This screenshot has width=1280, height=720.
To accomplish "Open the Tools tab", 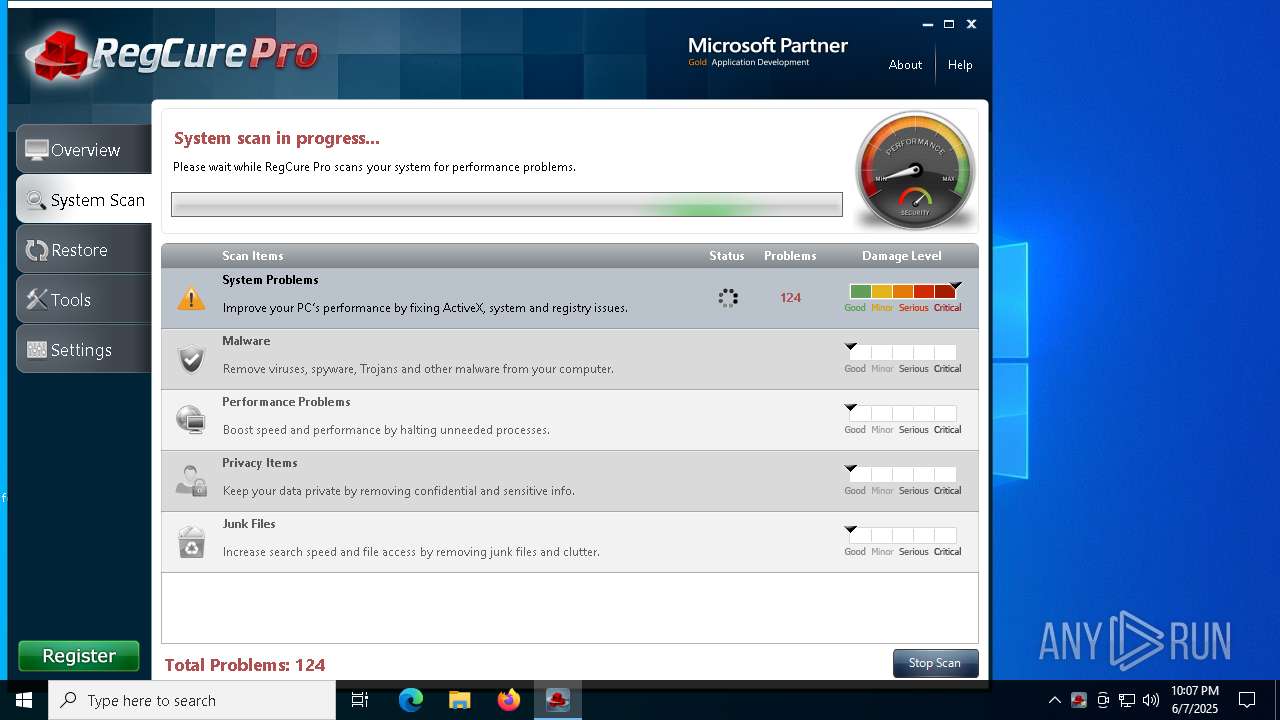I will [84, 299].
